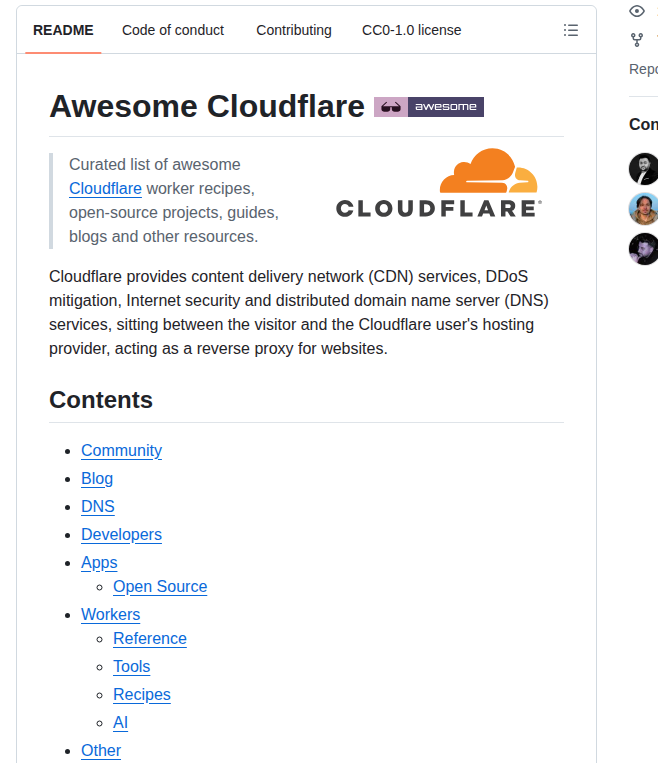Open the Contributing tab
Image resolution: width=658 pixels, height=763 pixels.
coord(294,30)
